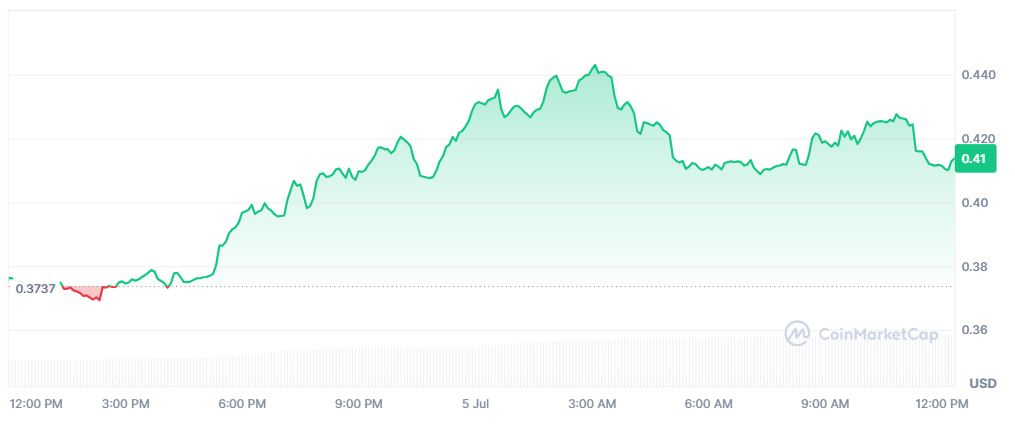Click the highest peak of the price line
Screen dimensions: 1015x437
click(595, 65)
